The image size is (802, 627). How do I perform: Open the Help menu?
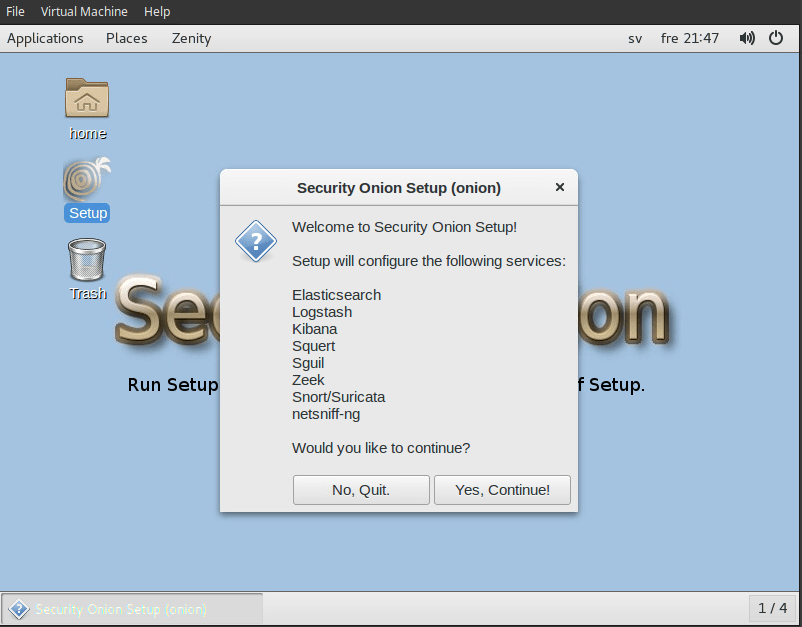pyautogui.click(x=157, y=12)
